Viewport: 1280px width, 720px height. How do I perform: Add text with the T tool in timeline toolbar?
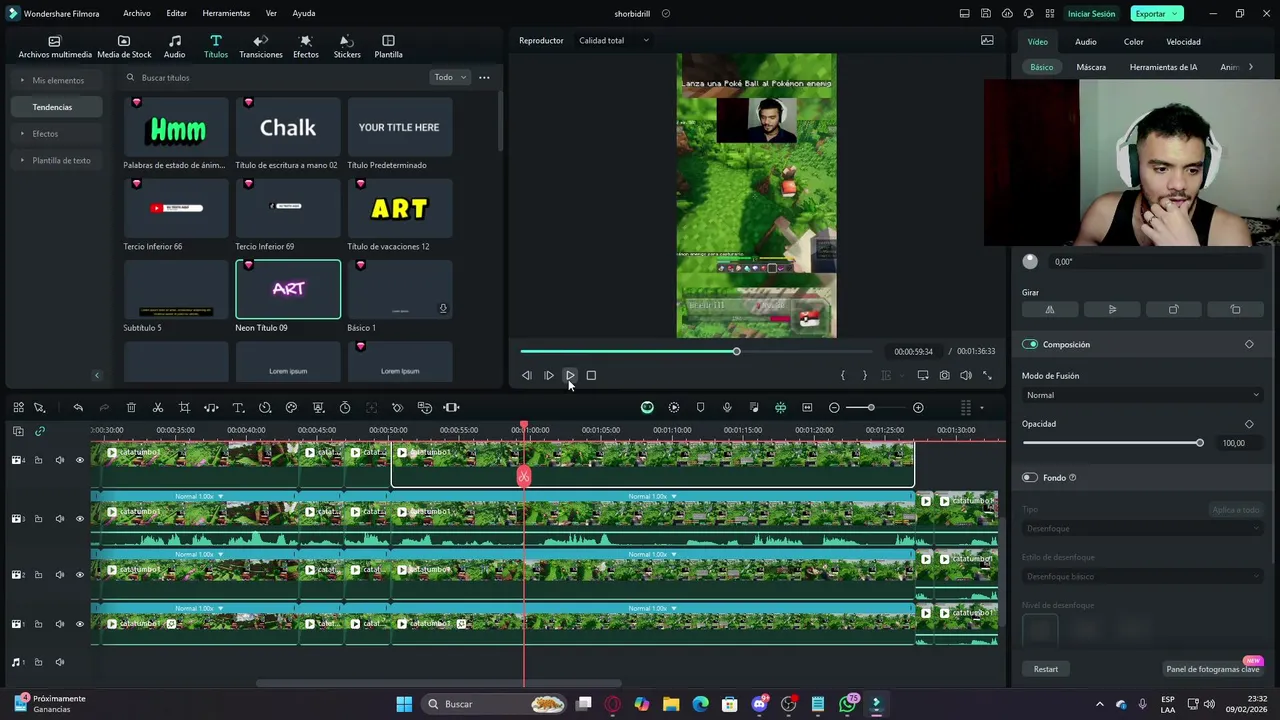[238, 407]
